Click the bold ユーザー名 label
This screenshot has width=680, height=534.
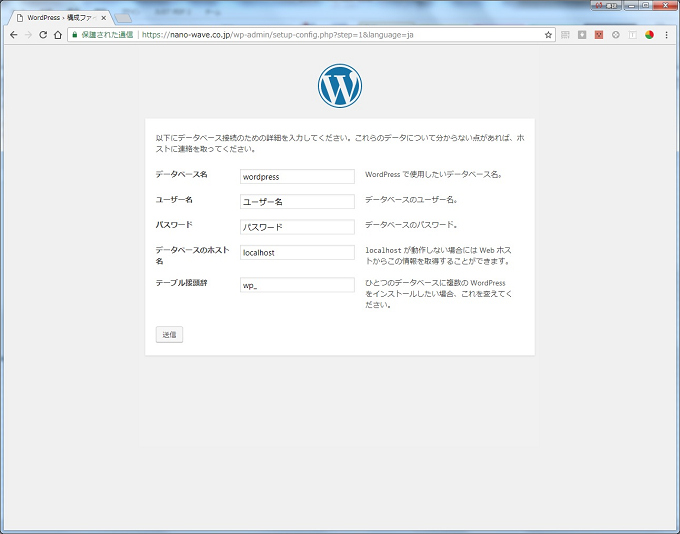174,200
